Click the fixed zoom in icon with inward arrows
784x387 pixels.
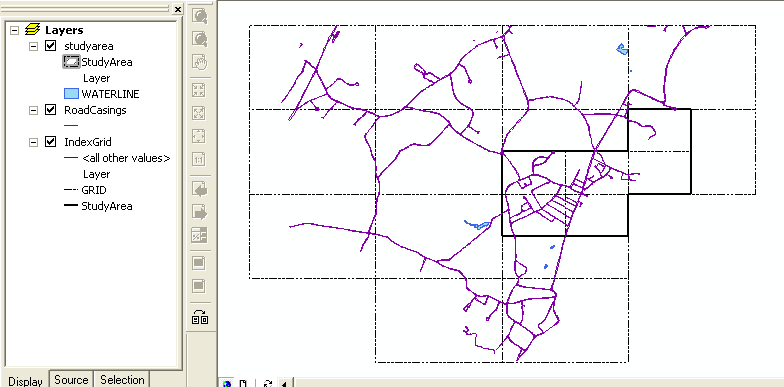coord(199,90)
